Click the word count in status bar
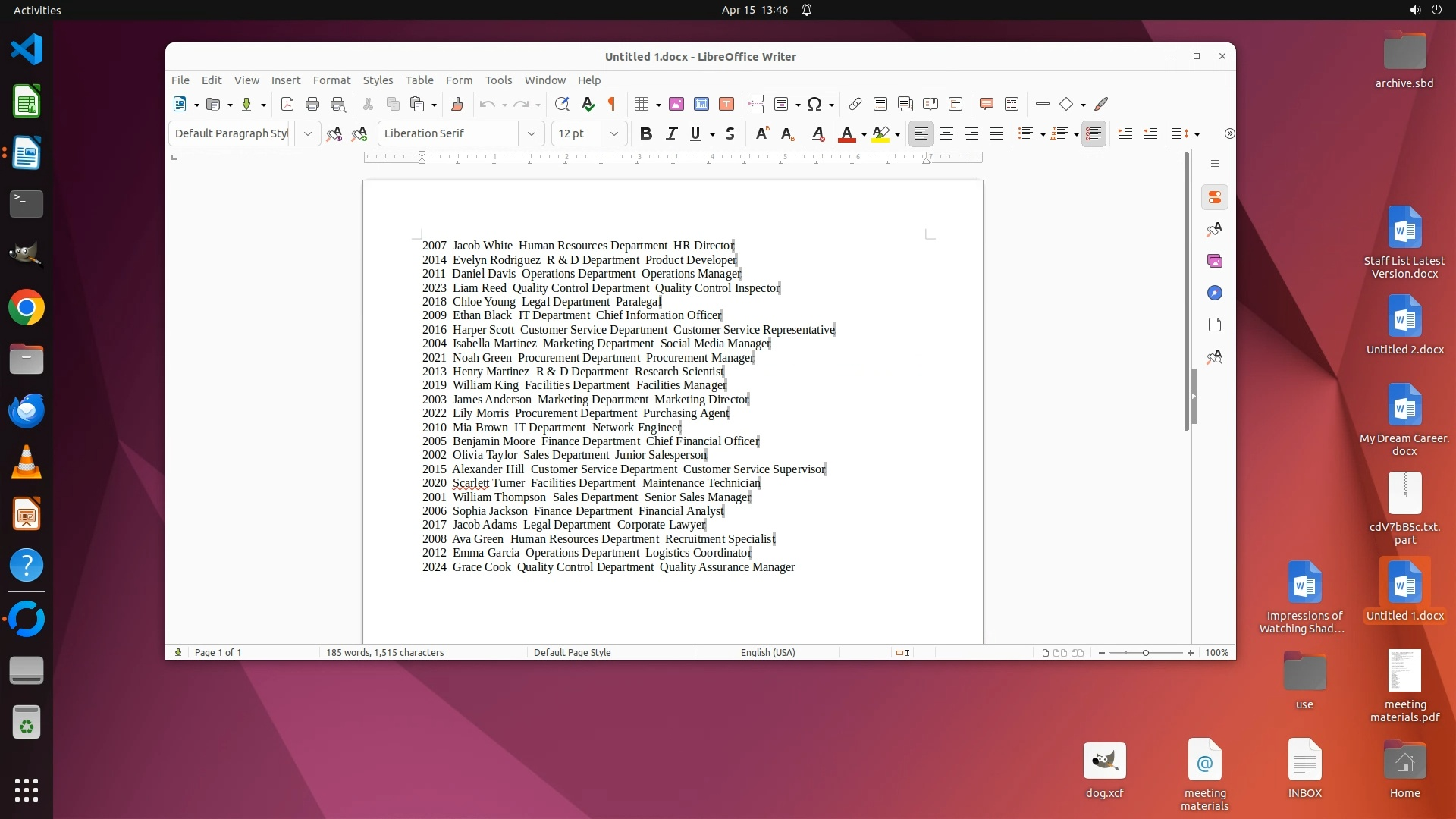 tap(384, 653)
